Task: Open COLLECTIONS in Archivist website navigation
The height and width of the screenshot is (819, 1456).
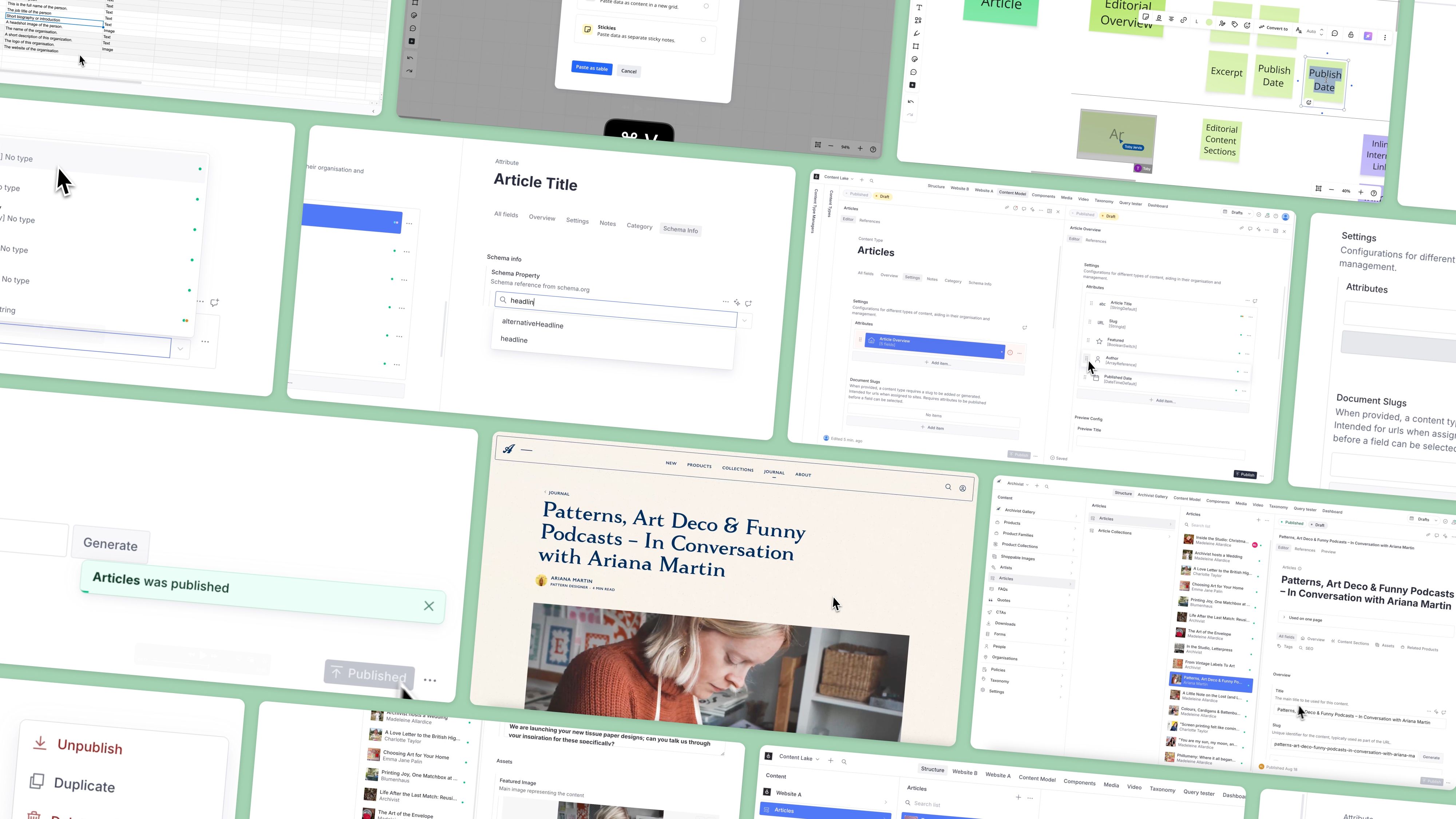Action: point(737,468)
